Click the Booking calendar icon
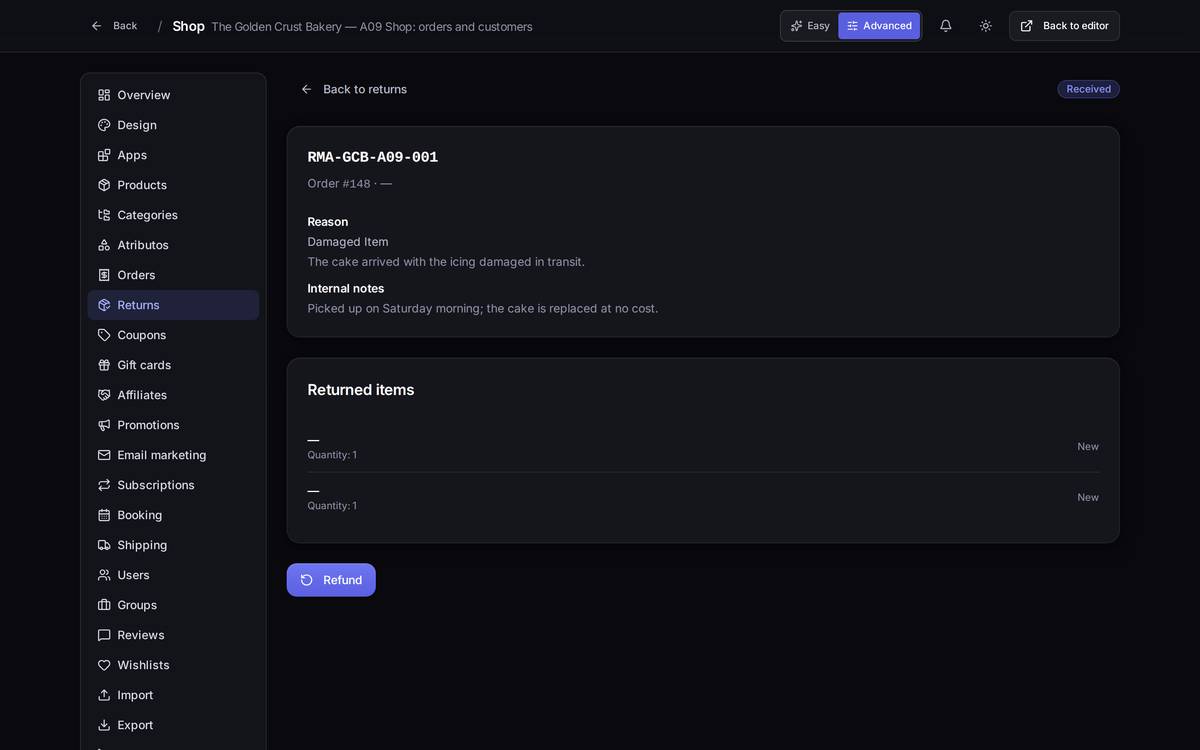 click(x=104, y=515)
